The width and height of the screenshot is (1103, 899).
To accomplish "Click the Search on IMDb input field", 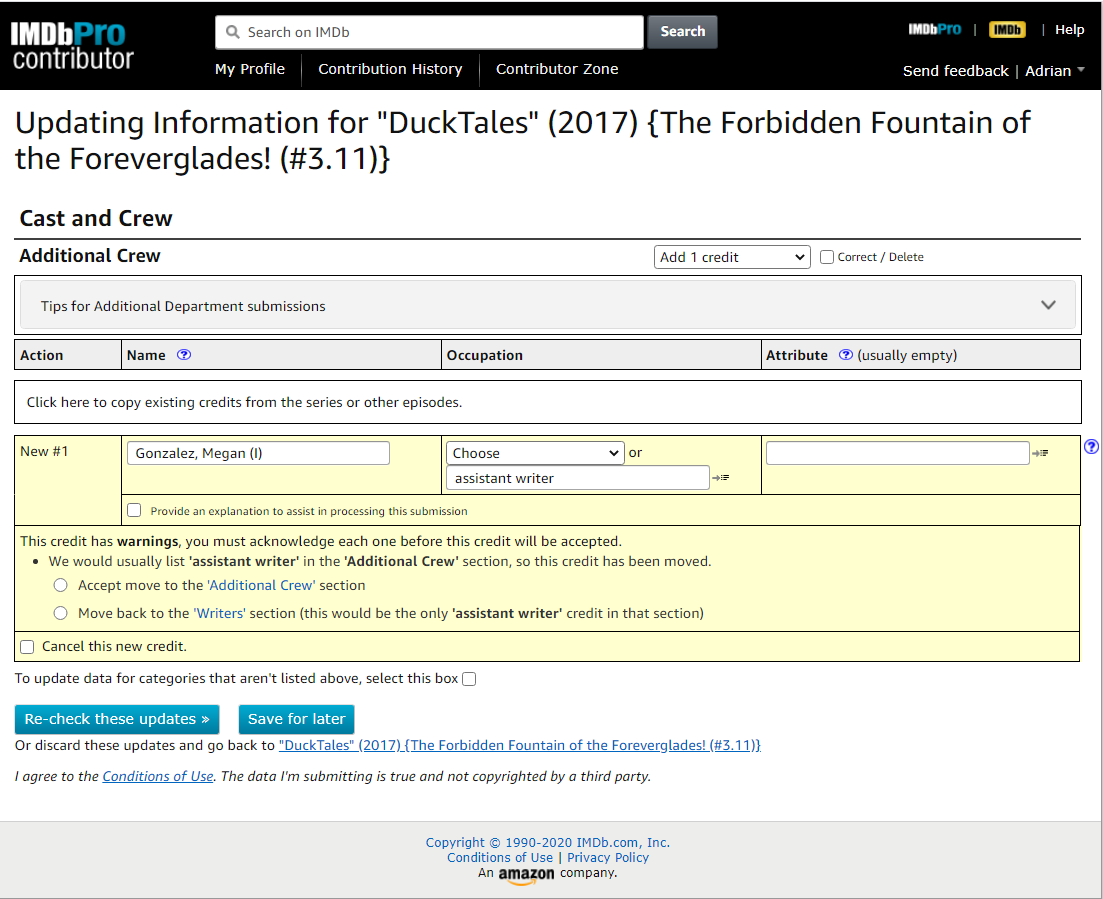I will (x=430, y=32).
